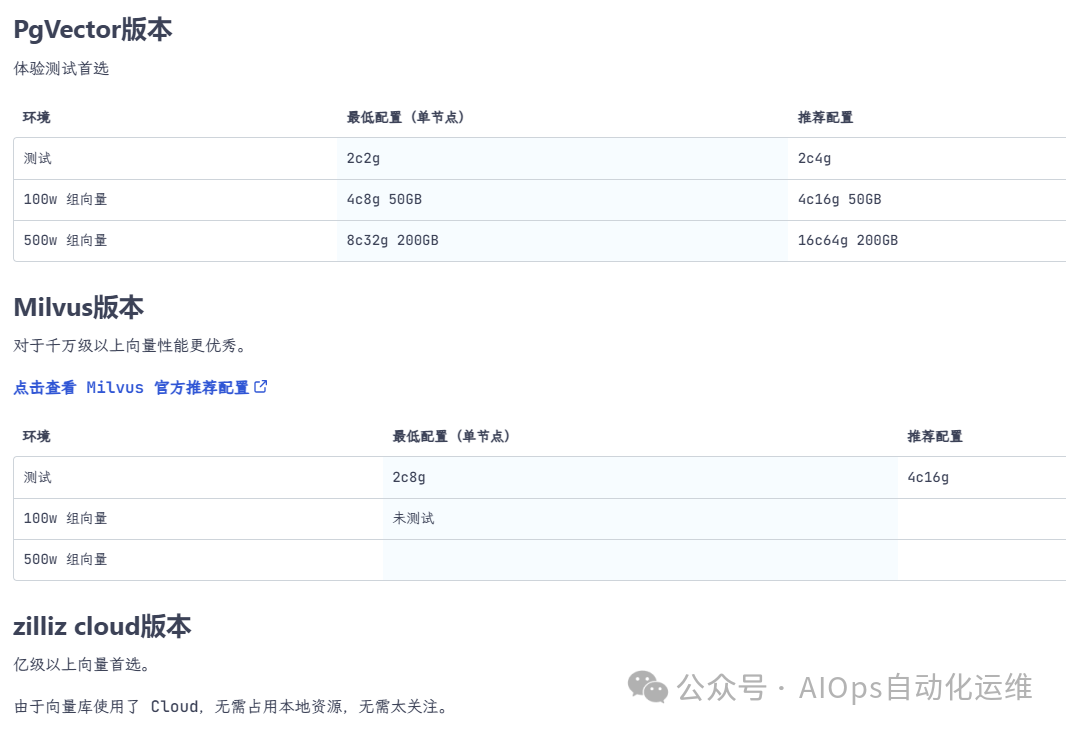Select the Milvus版本 heading
The height and width of the screenshot is (730, 1066).
(79, 307)
